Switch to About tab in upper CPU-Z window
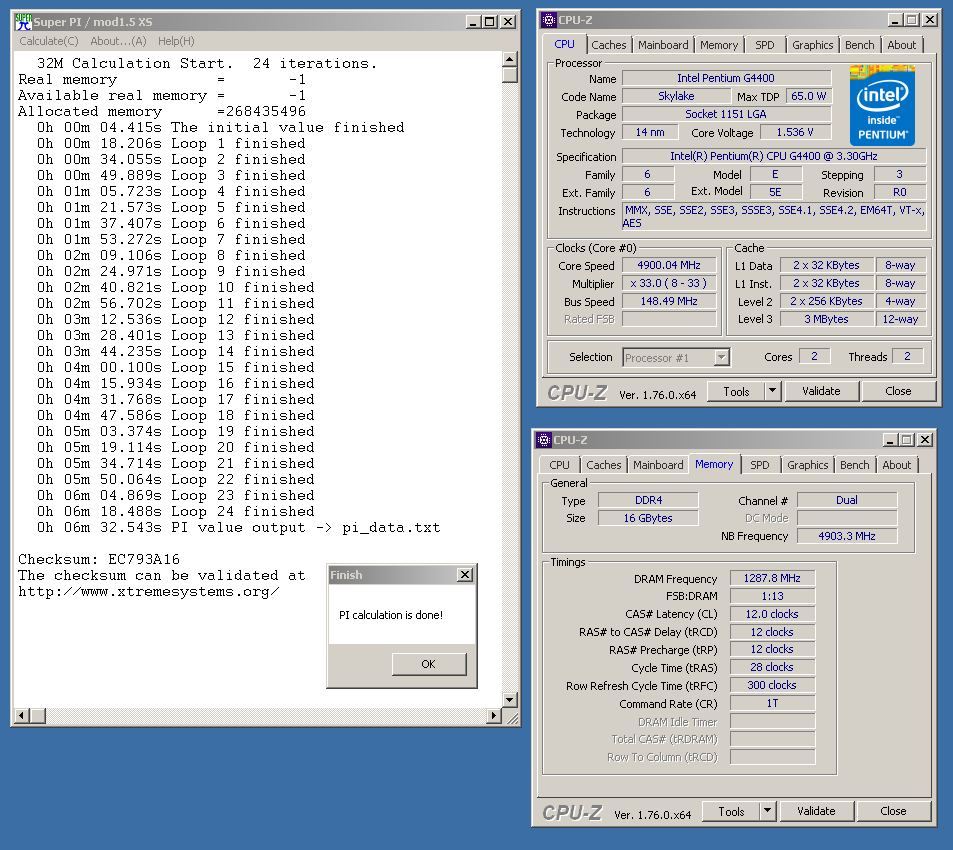Viewport: 953px width, 850px height. 901,45
